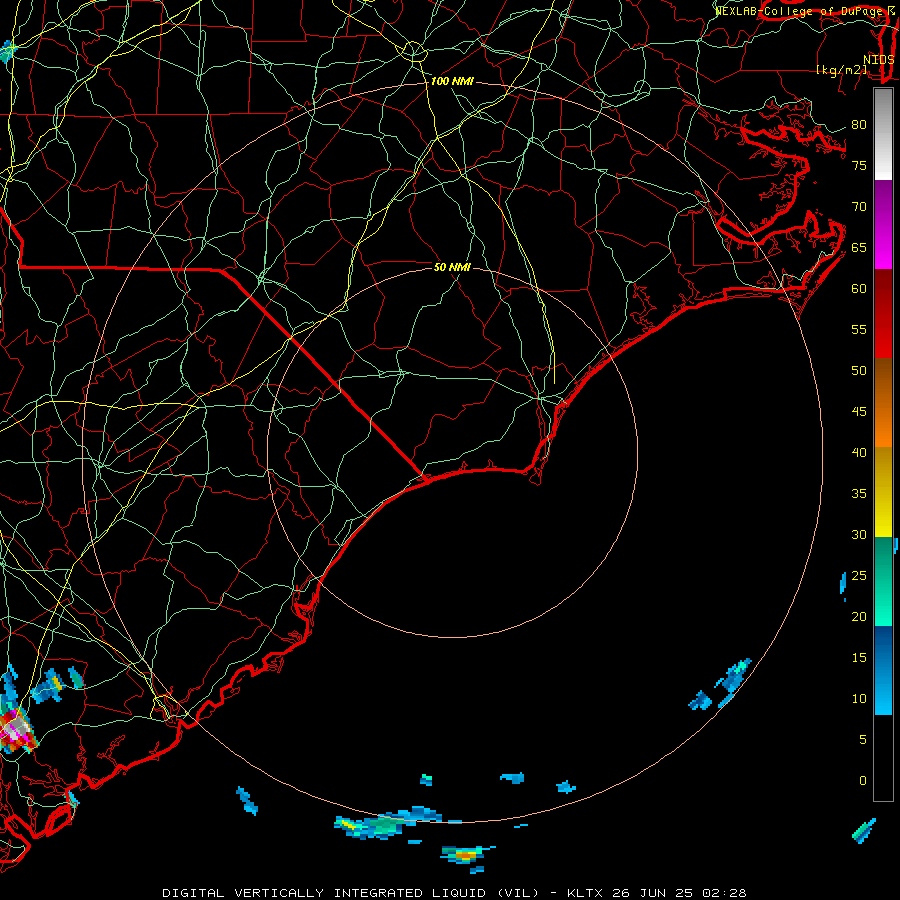Viewport: 900px width, 900px height.
Task: Select the magenta-purple segment of the color scale
Action: [x=883, y=224]
